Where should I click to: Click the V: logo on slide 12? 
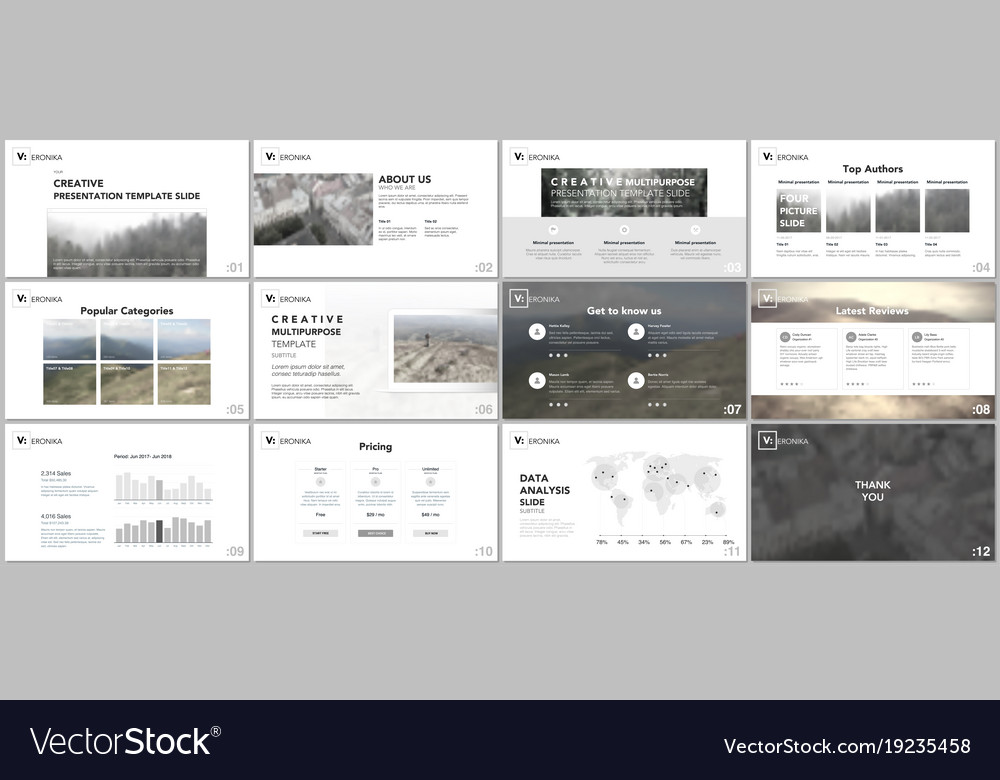[767, 441]
